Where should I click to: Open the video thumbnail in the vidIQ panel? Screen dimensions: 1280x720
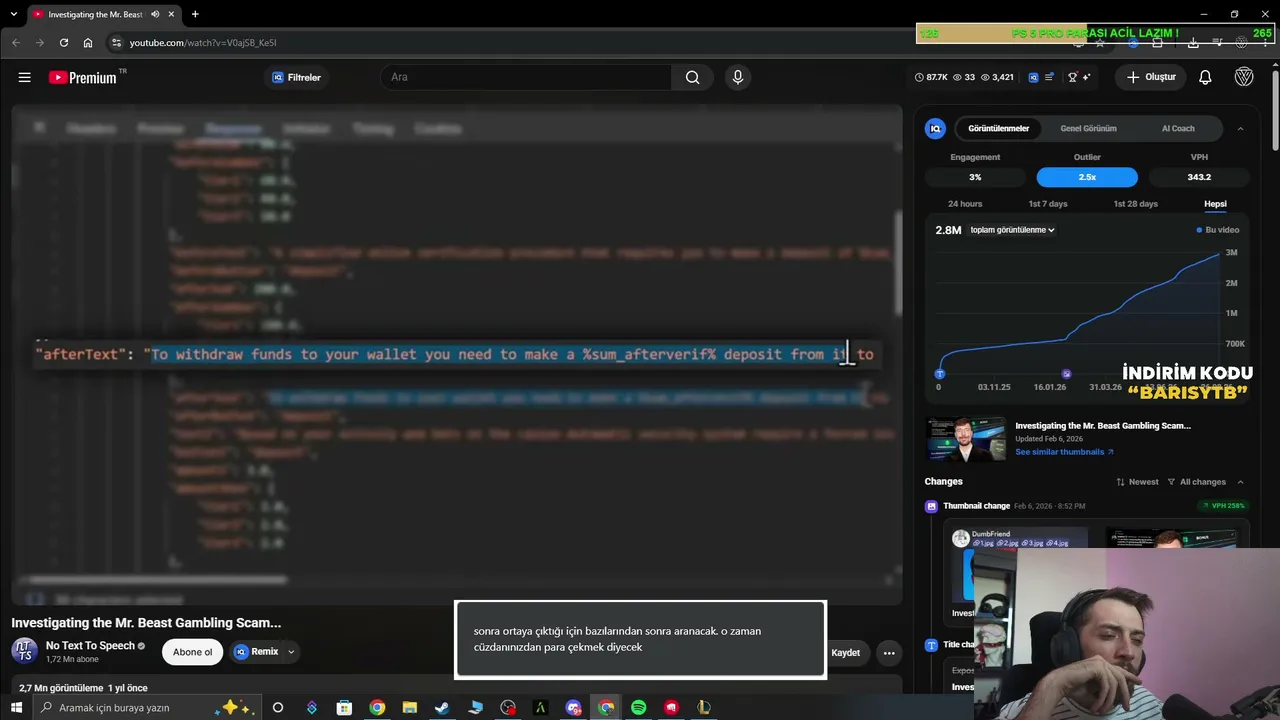(965, 439)
